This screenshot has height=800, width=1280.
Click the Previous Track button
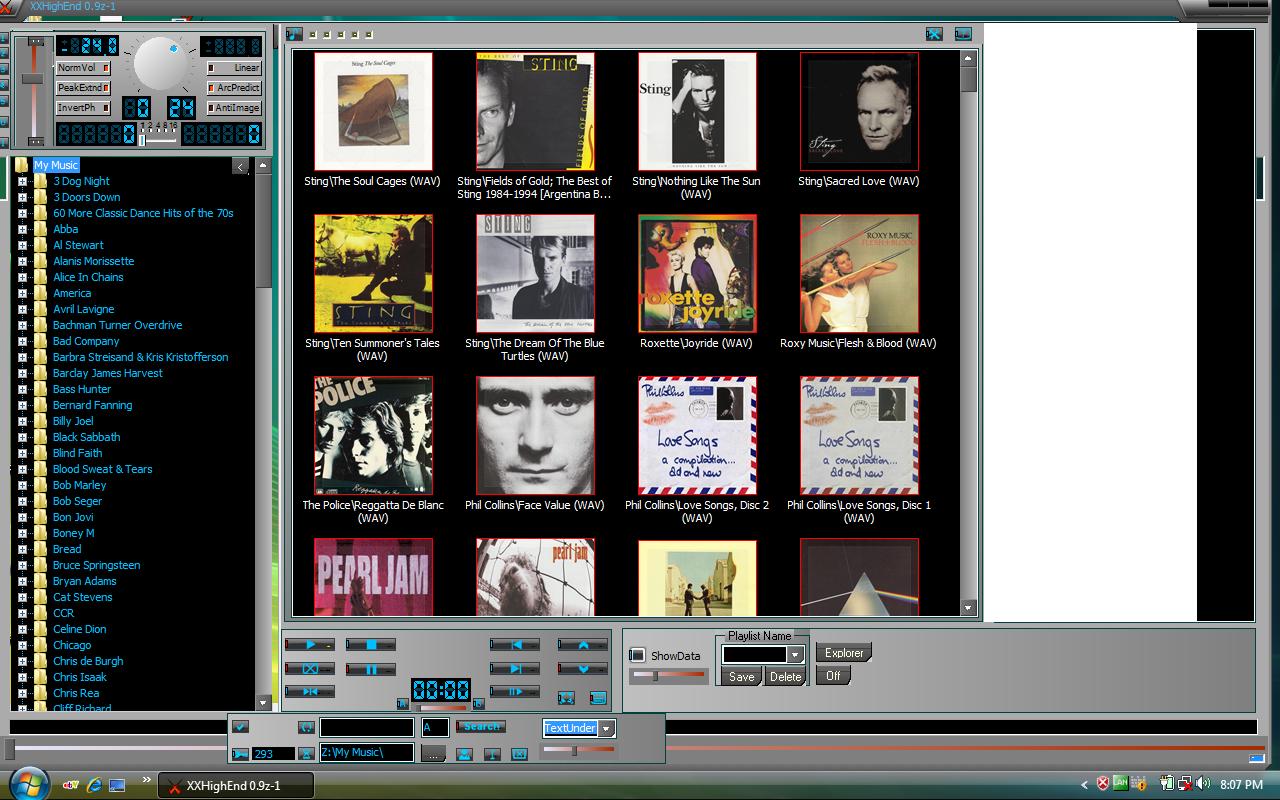[515, 644]
